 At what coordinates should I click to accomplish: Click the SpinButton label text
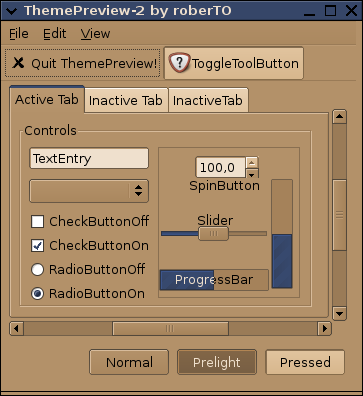[x=224, y=186]
